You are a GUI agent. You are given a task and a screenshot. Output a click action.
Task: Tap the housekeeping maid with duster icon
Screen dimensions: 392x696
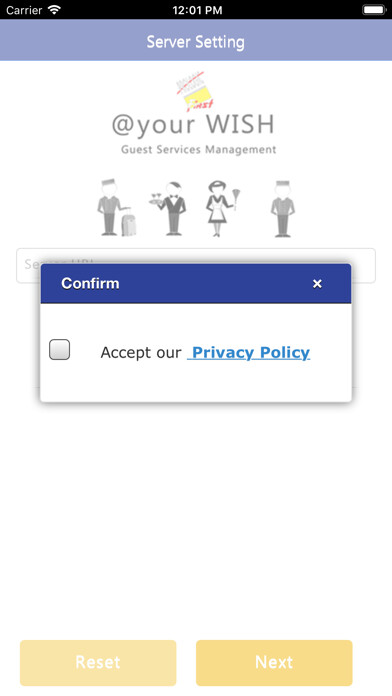click(x=222, y=208)
